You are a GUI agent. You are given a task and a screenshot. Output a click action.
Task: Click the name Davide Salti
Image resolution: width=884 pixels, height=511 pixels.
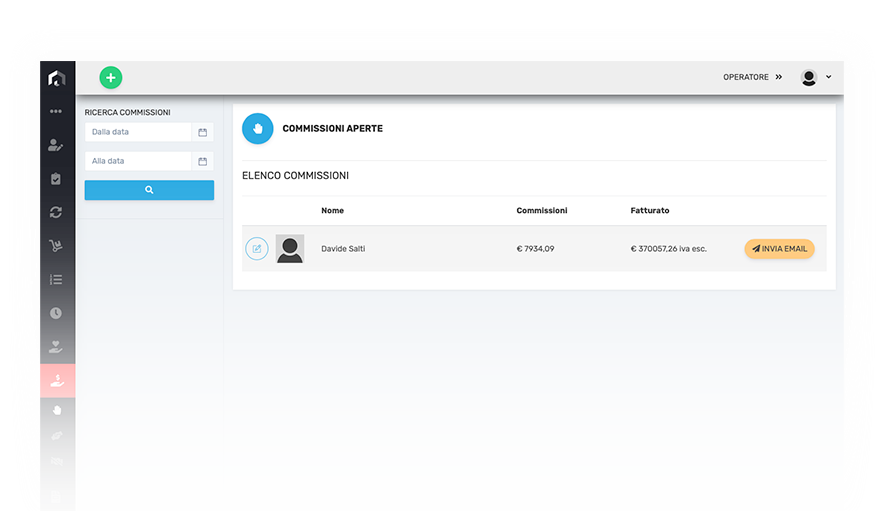tap(343, 249)
